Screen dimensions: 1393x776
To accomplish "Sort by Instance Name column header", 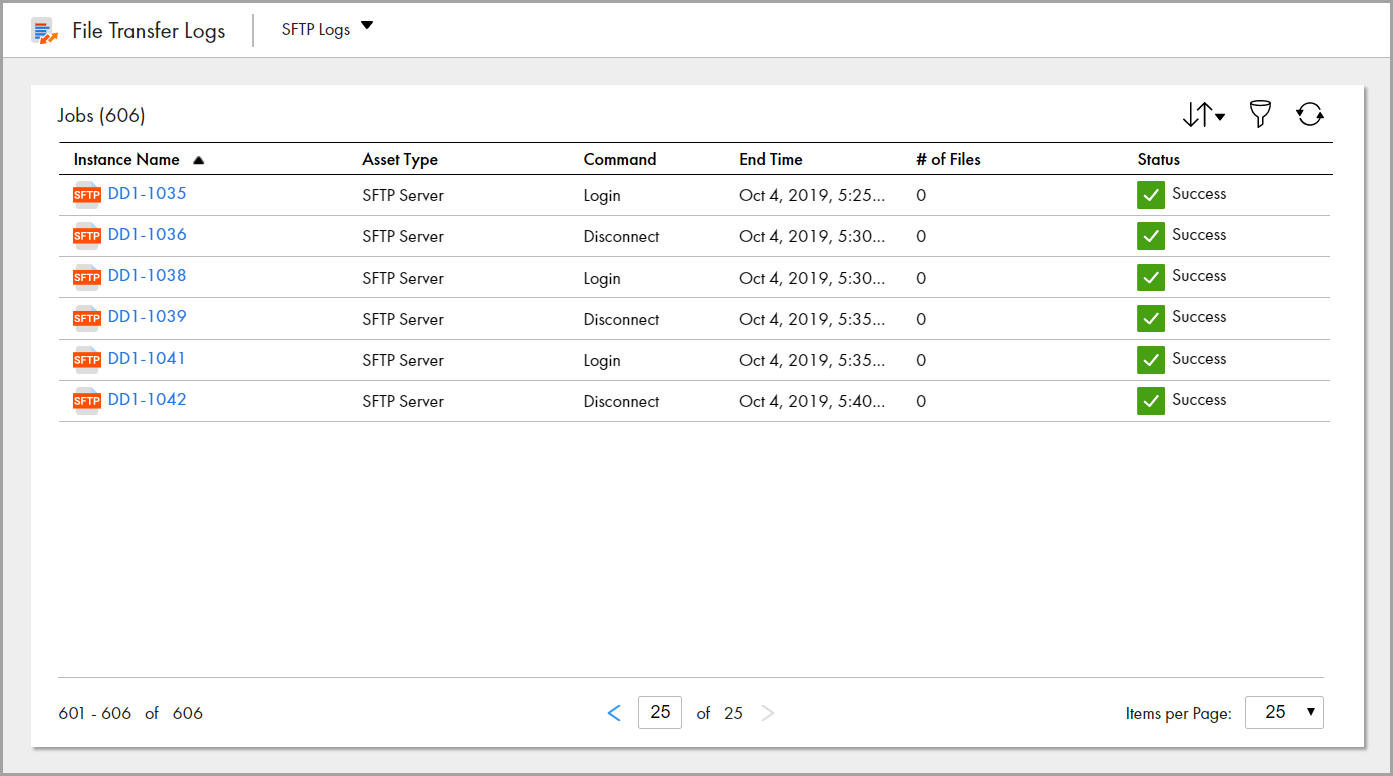I will pos(127,159).
